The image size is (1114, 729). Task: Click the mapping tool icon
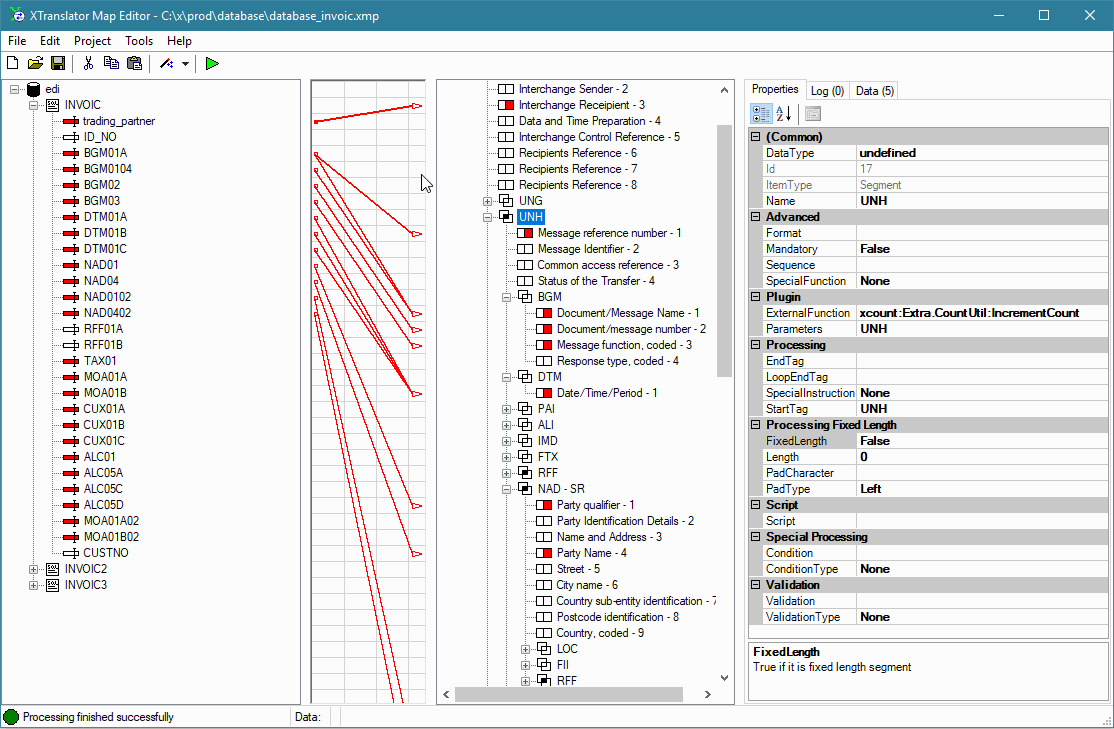167,63
